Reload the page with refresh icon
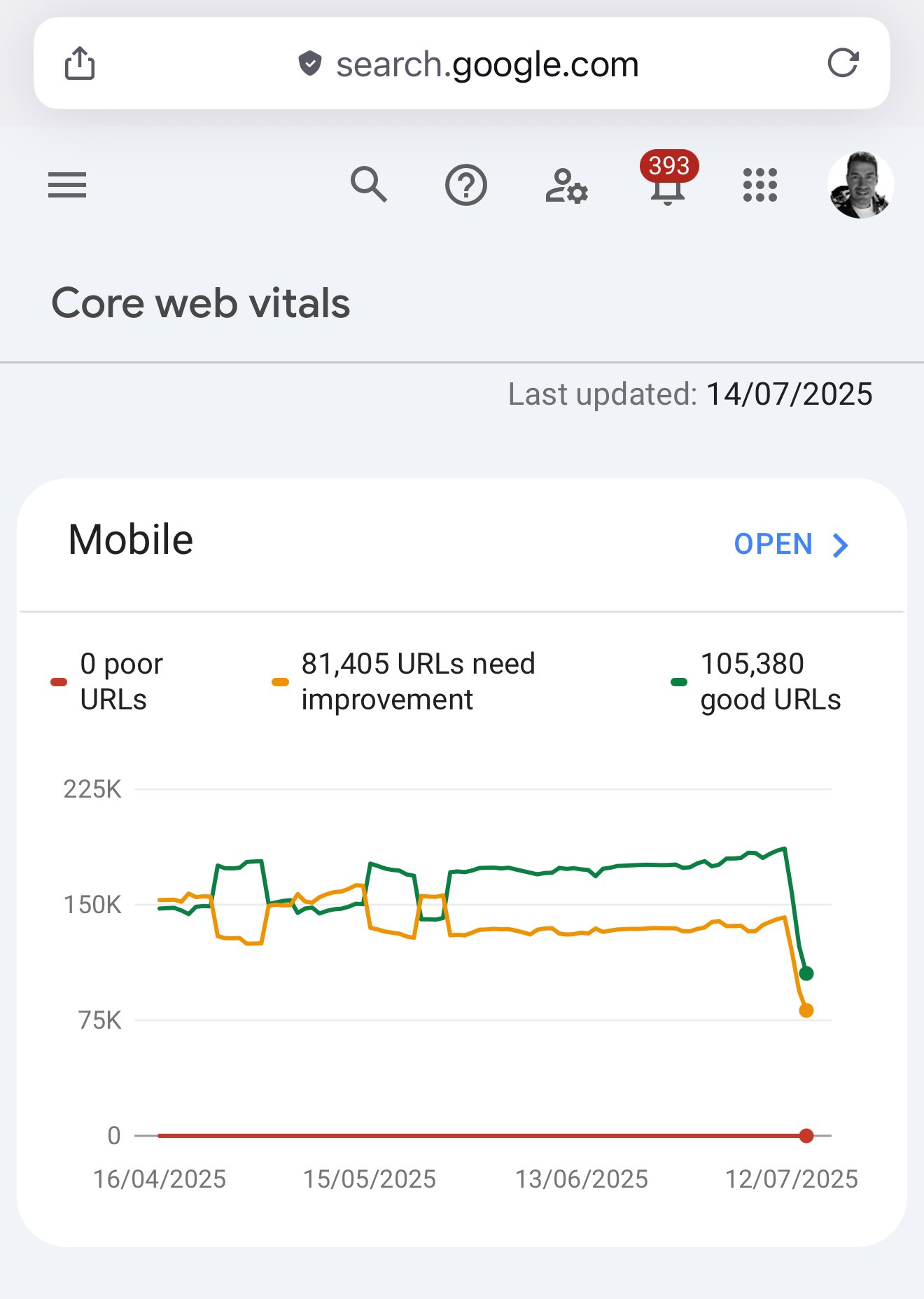 pos(843,63)
